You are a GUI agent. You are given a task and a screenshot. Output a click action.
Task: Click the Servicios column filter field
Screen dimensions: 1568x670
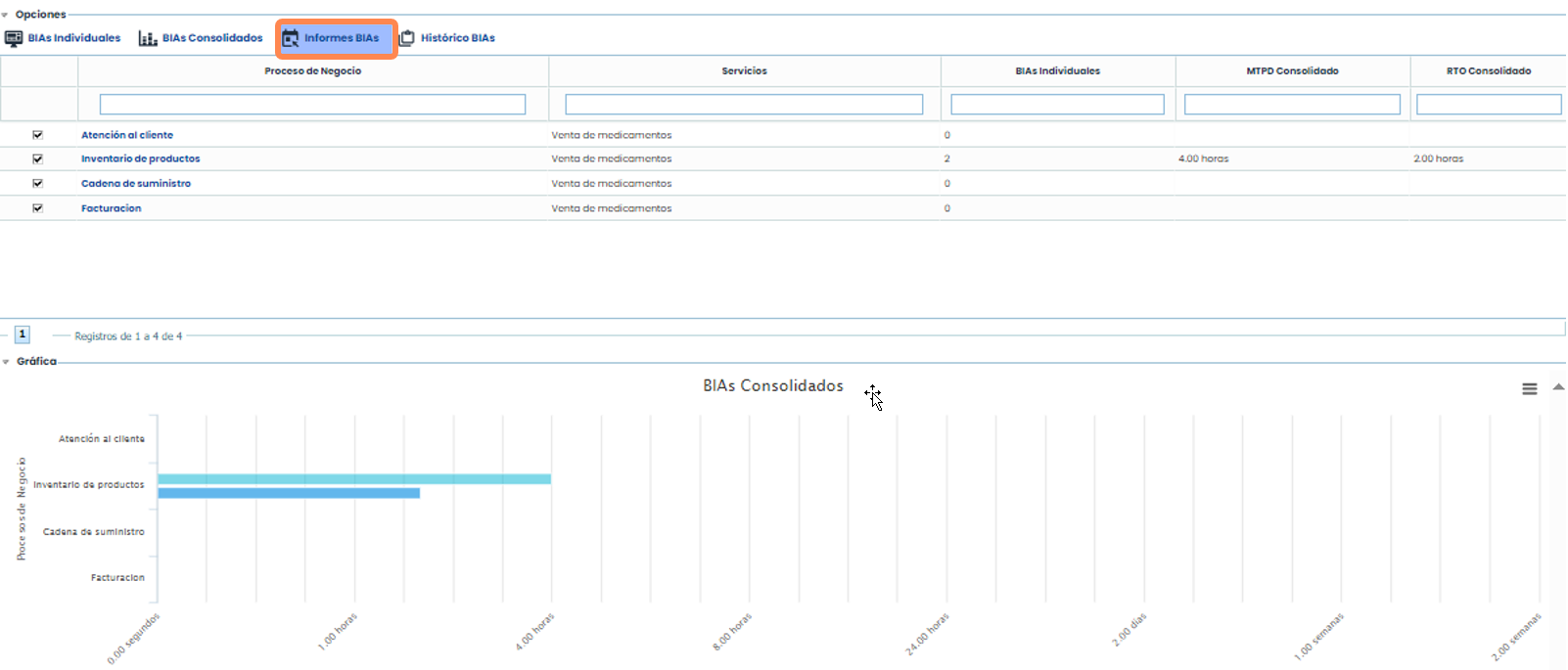[x=744, y=105]
